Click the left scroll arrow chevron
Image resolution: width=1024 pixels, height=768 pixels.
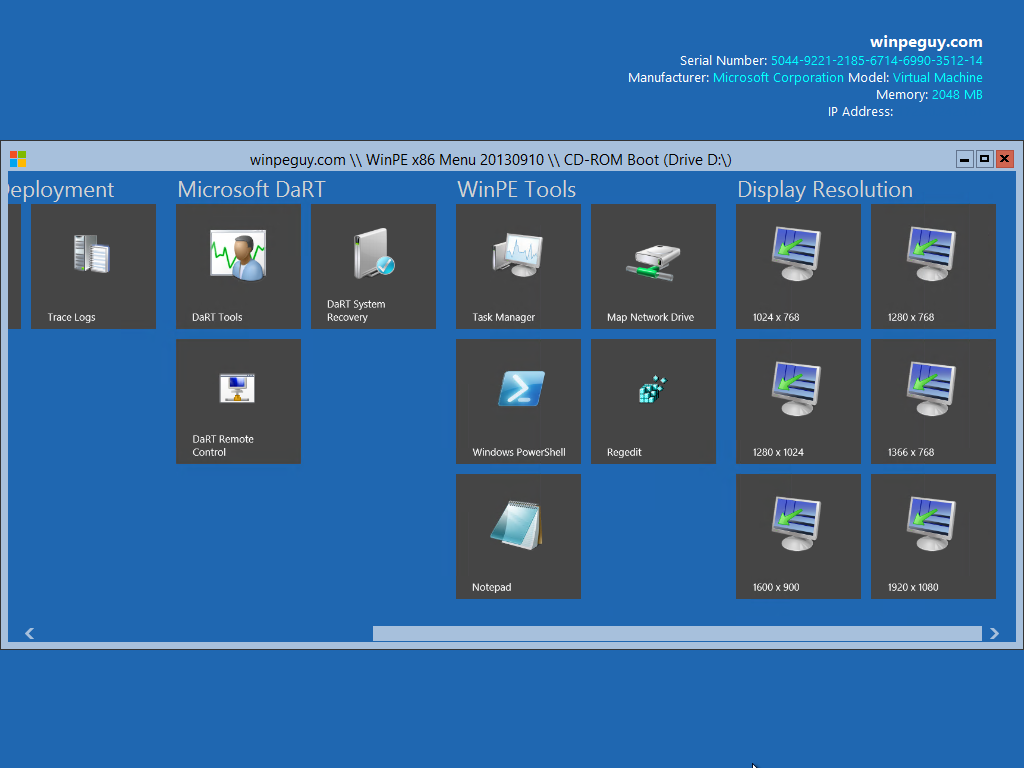coord(29,632)
